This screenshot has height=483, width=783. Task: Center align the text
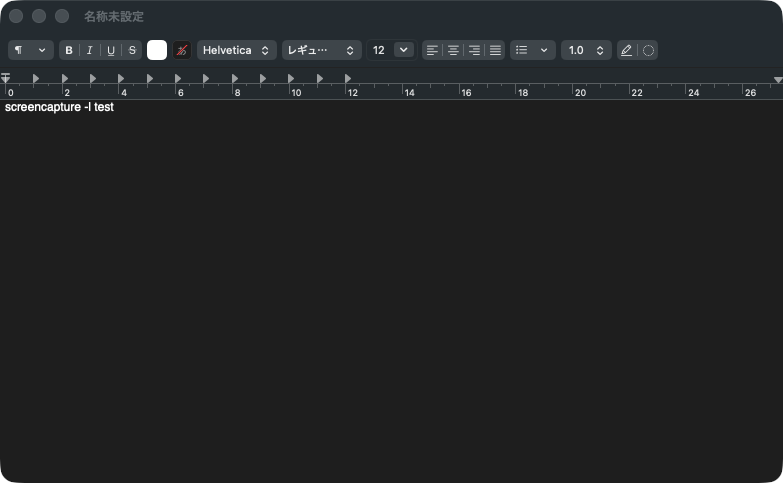point(453,50)
